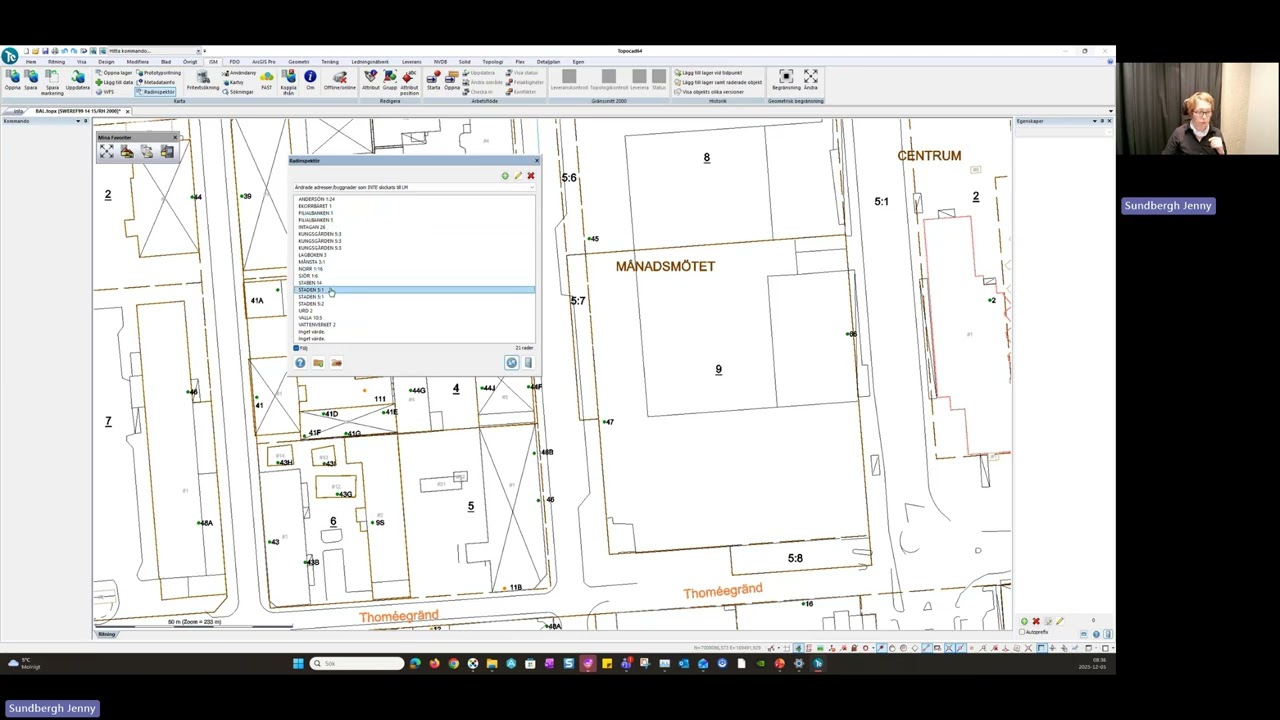Click Lägg till data button
This screenshot has width=1280, height=720.
tap(115, 82)
